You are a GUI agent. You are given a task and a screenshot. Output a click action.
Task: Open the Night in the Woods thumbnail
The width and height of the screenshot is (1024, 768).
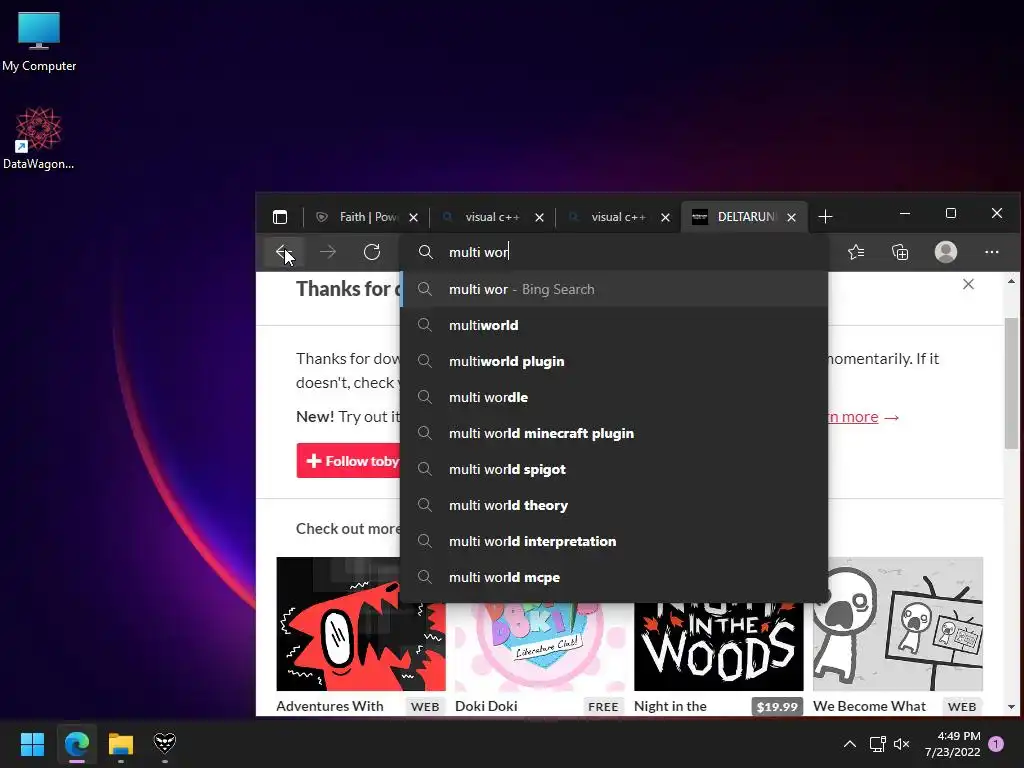[x=718, y=645]
